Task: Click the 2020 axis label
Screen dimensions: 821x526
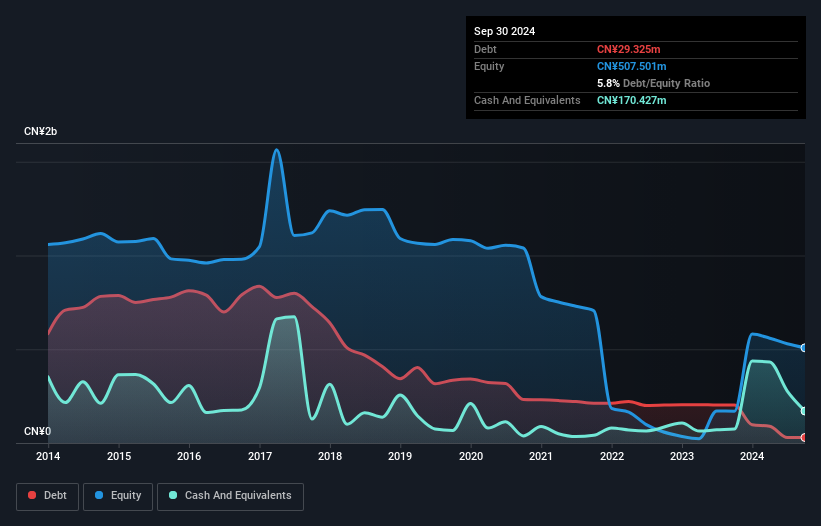Action: (x=471, y=456)
